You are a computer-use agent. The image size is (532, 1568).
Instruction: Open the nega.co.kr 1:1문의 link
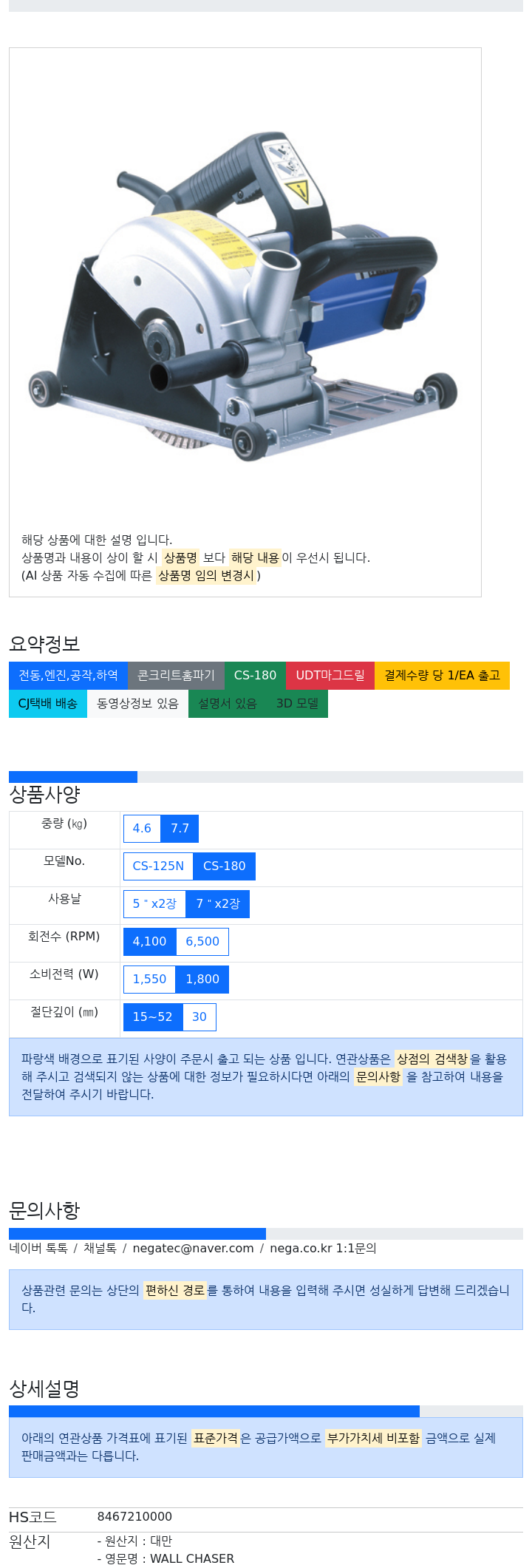(323, 1249)
